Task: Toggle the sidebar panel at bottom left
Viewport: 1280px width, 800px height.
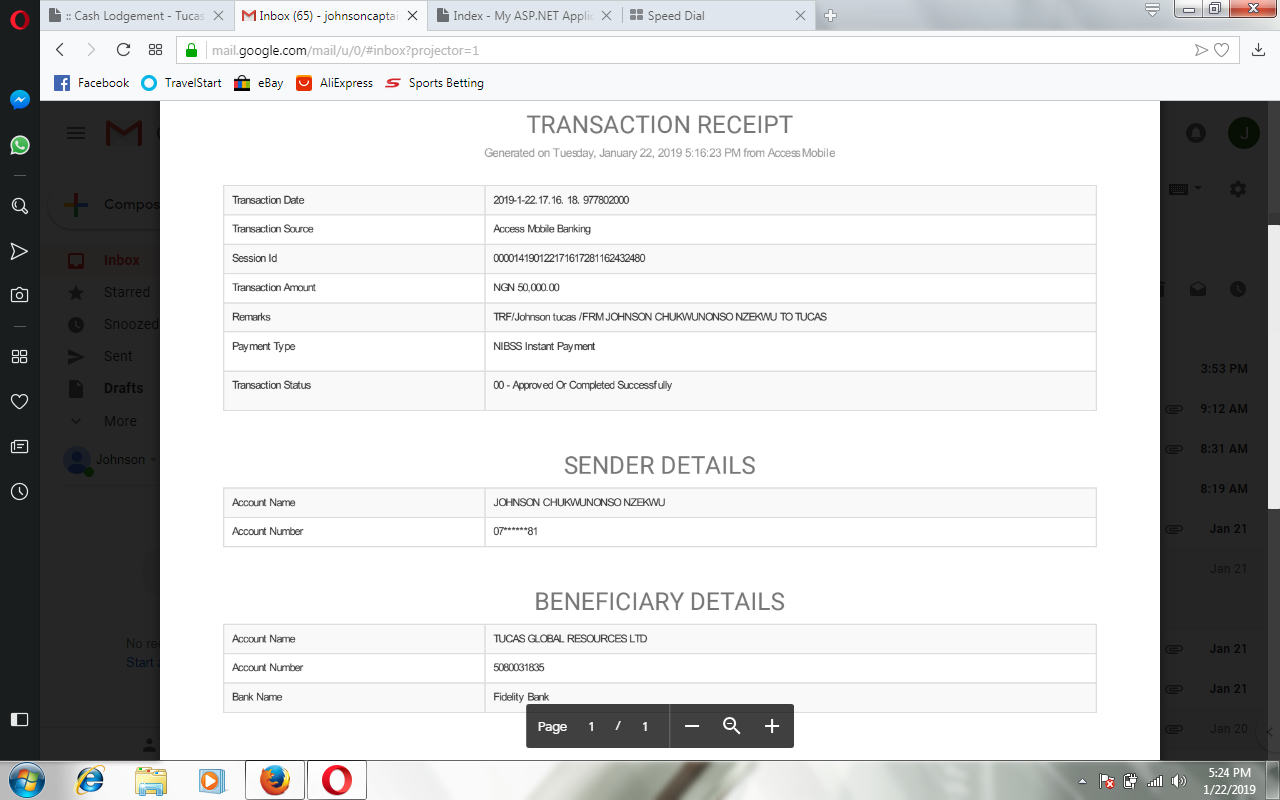Action: (19, 719)
